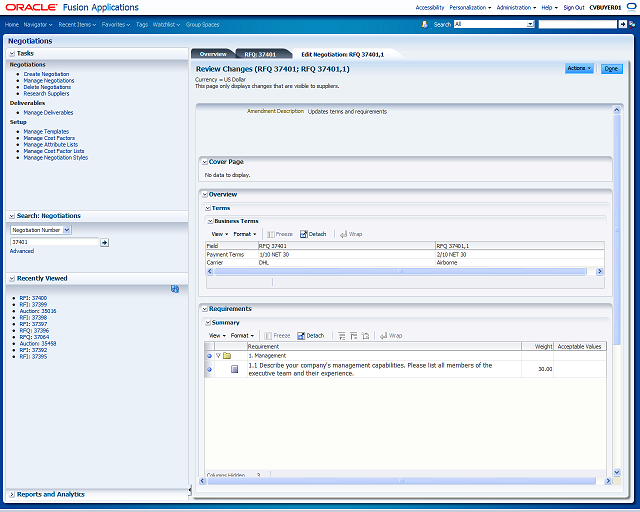Screen dimensions: 640x512
Task: Click the changed indicator dot on Management row
Action: pyautogui.click(x=209, y=356)
